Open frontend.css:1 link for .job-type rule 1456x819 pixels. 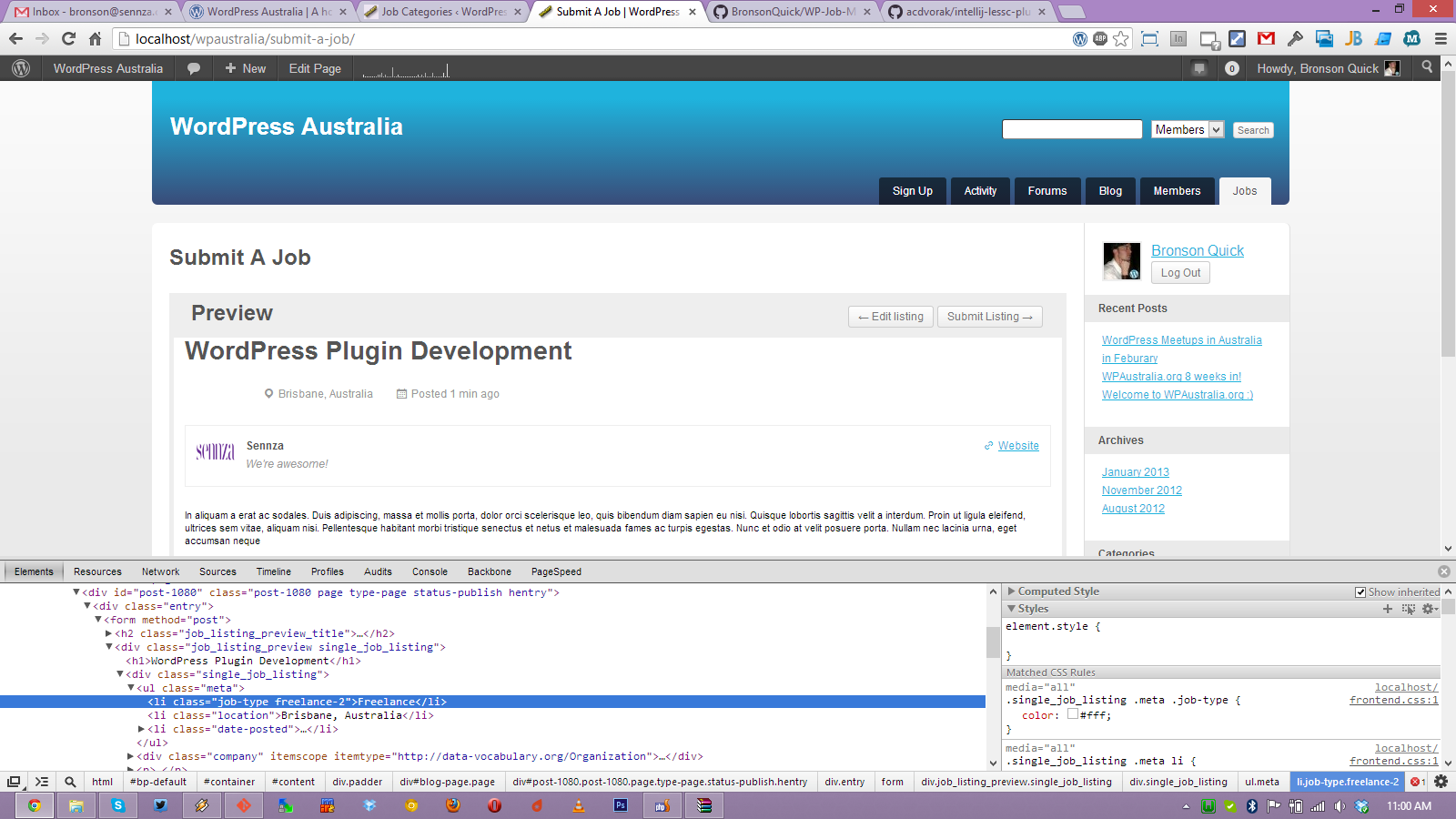pos(1394,700)
